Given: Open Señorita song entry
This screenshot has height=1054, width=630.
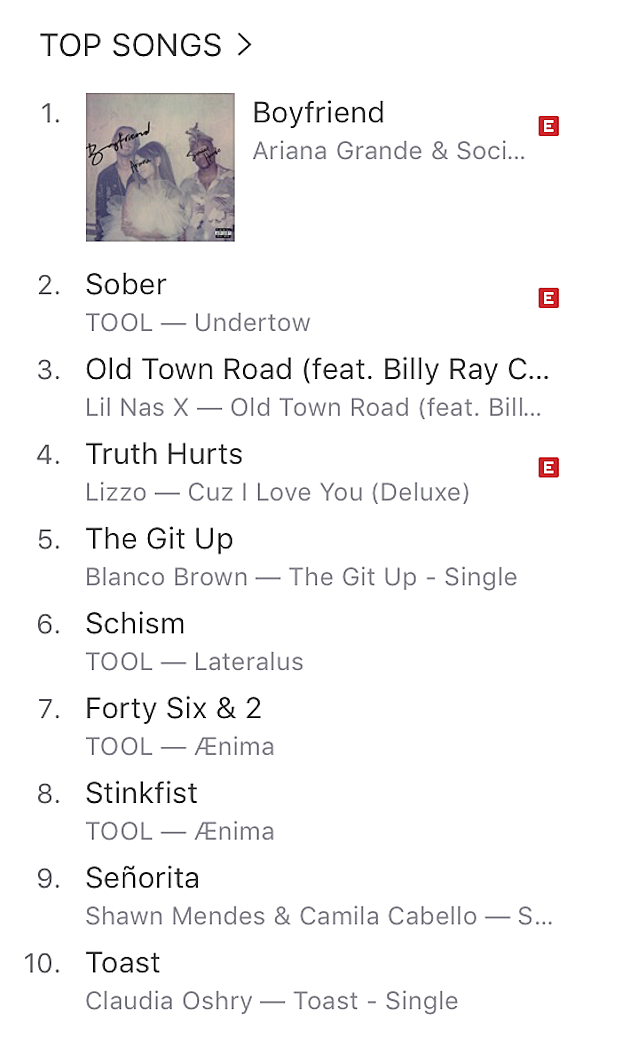Looking at the screenshot, I should (142, 878).
